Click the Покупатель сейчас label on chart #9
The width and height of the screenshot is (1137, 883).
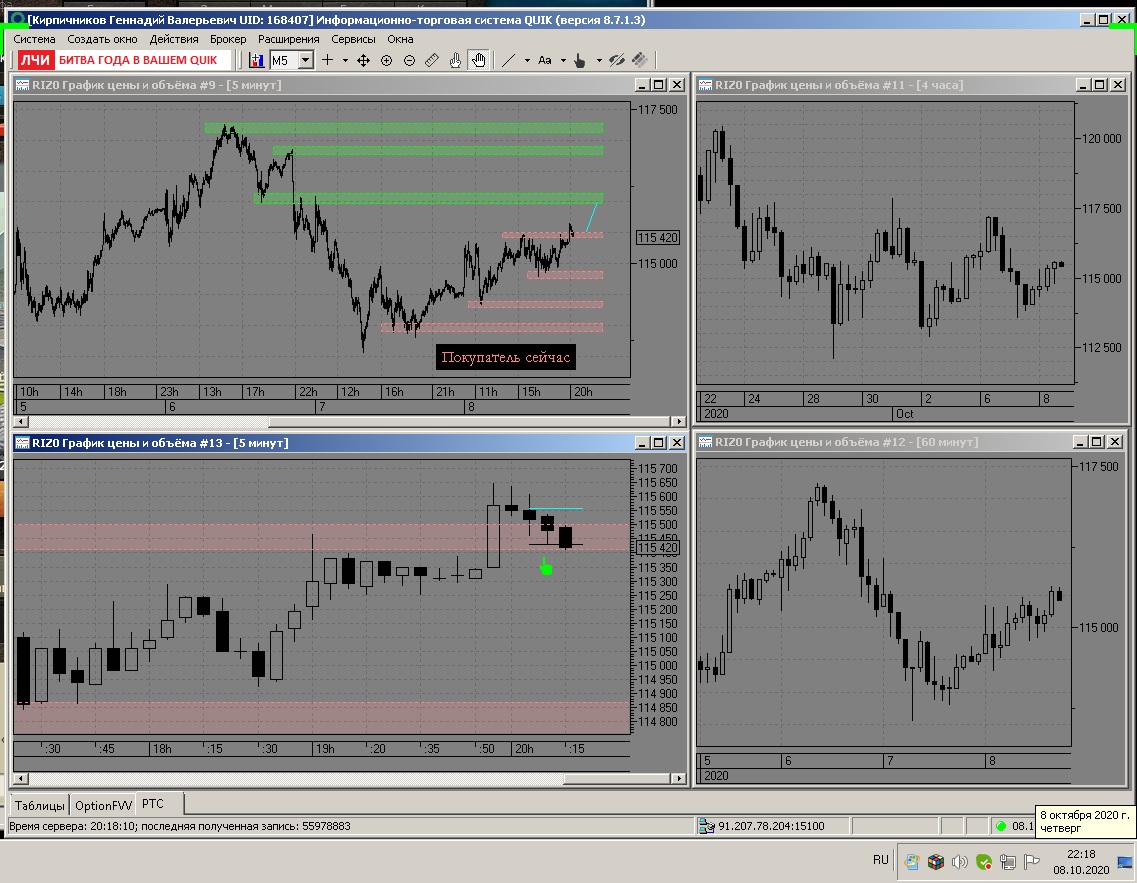505,357
